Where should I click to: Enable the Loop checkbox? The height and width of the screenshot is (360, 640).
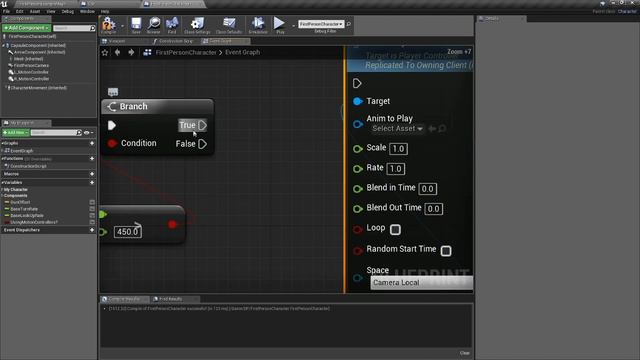[x=395, y=229]
